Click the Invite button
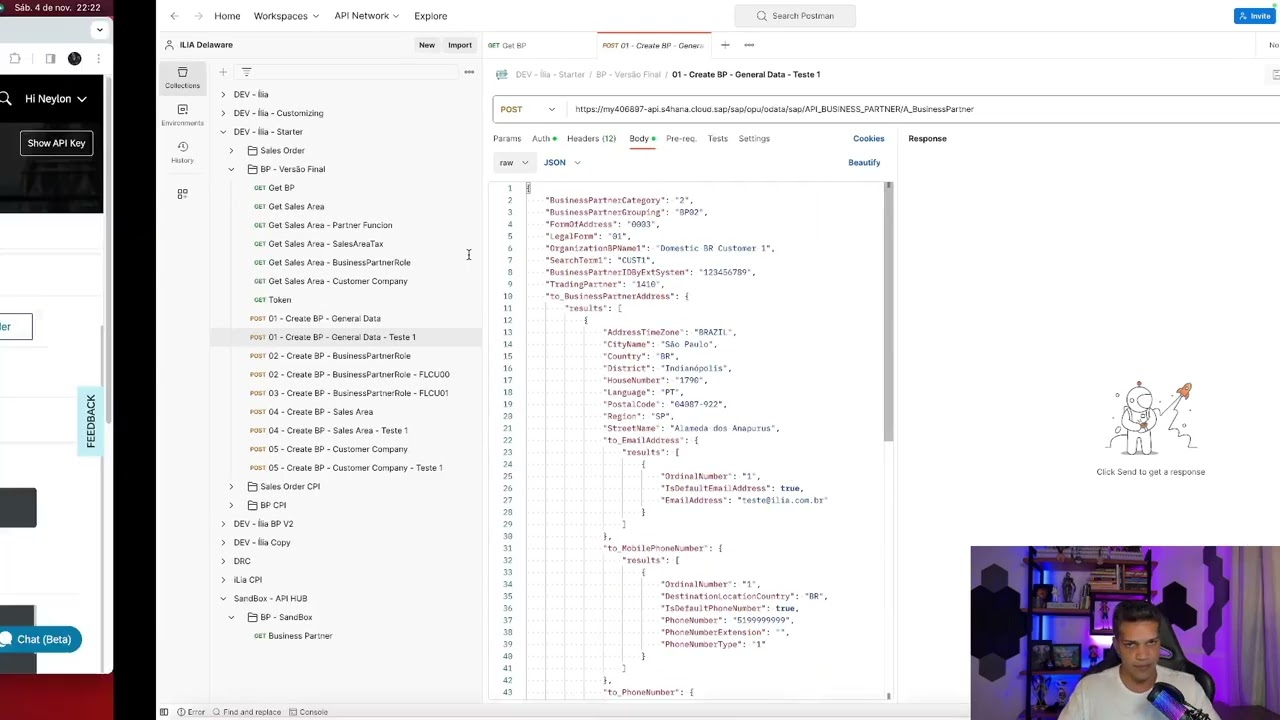Viewport: 1280px width, 720px height. [1255, 16]
